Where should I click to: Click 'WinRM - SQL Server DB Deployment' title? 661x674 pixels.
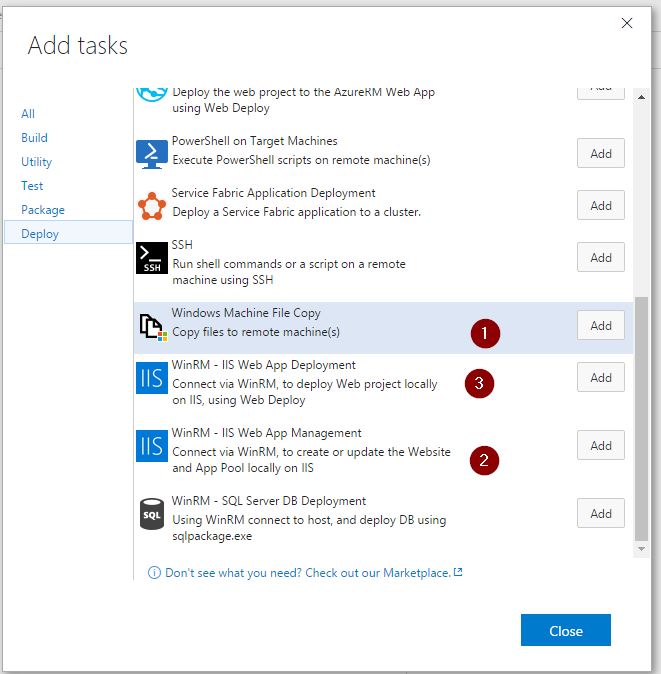[269, 501]
